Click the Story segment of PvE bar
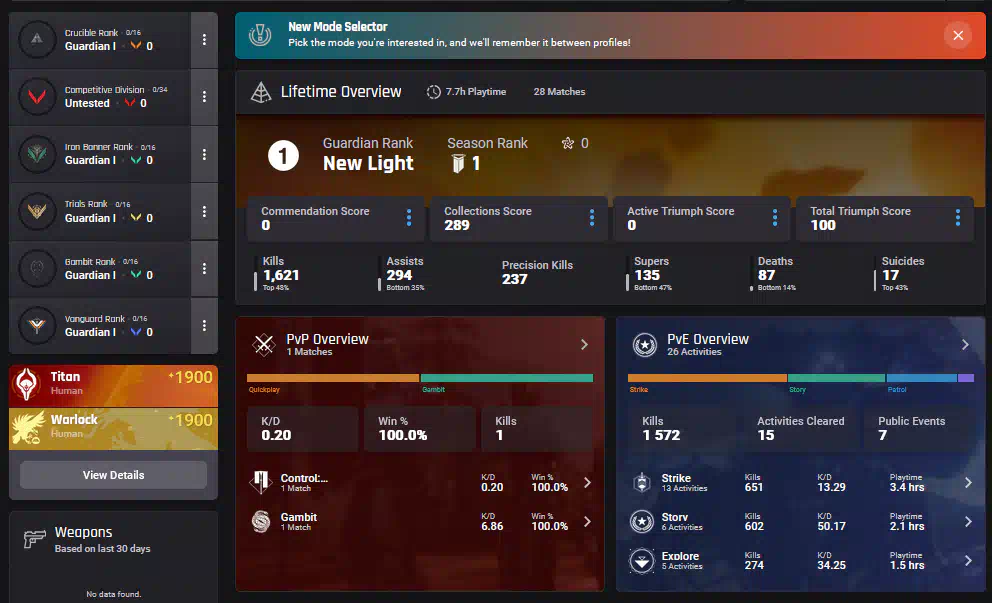 836,378
